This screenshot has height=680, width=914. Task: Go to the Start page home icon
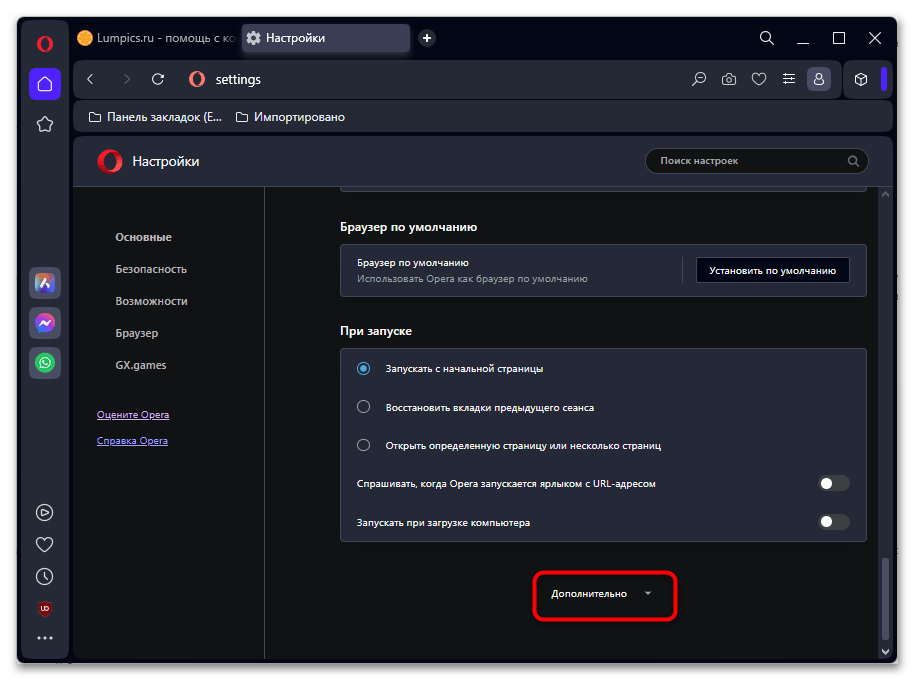45,84
